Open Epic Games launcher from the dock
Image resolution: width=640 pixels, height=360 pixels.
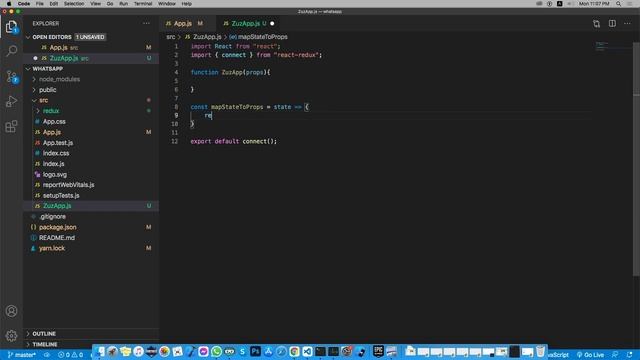pos(378,351)
